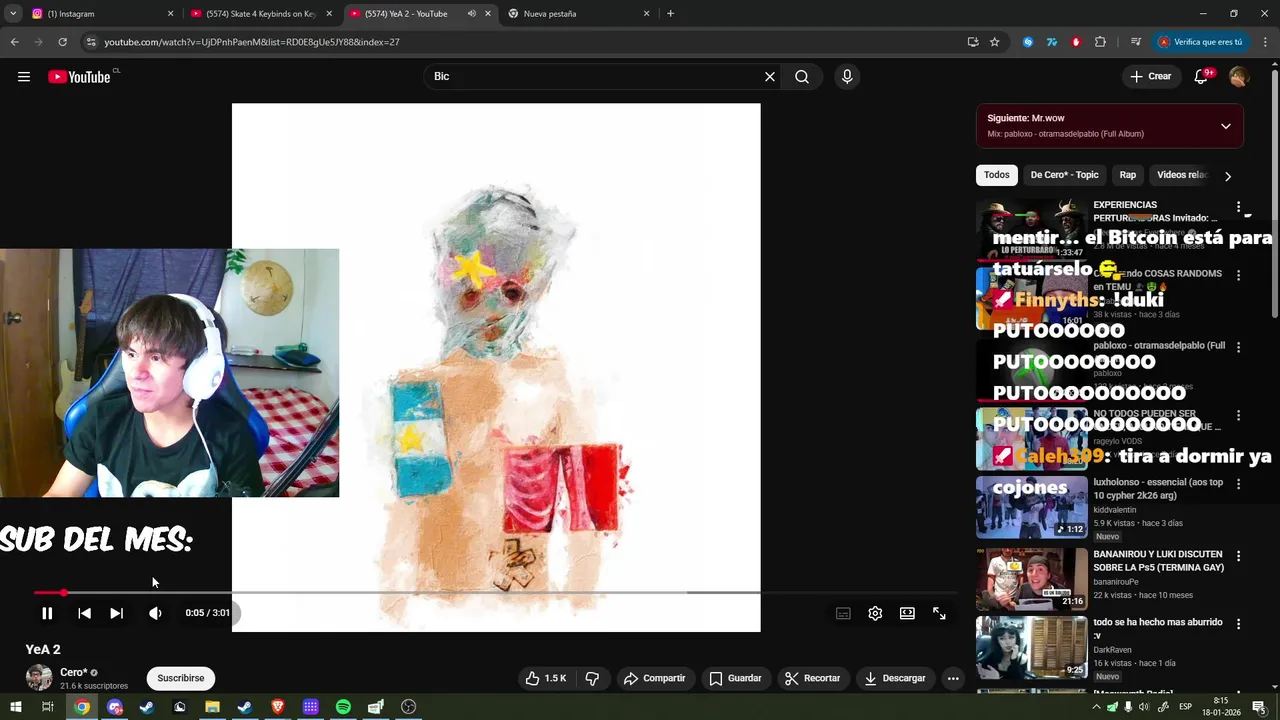The width and height of the screenshot is (1280, 720).
Task: Switch to theater mode
Action: tap(907, 613)
